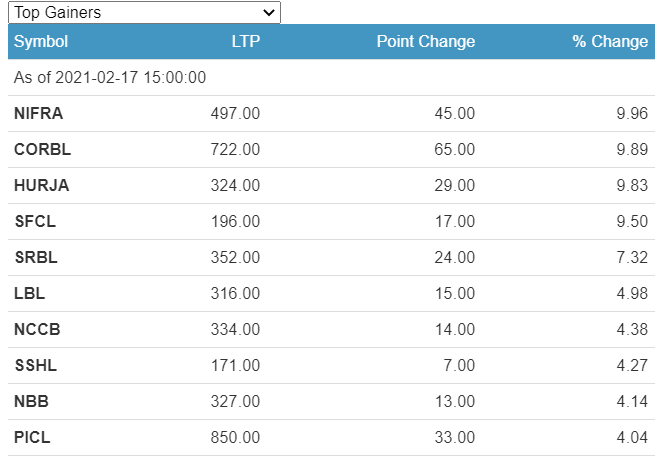Click the % Change column header
The image size is (667, 459).
(x=610, y=42)
